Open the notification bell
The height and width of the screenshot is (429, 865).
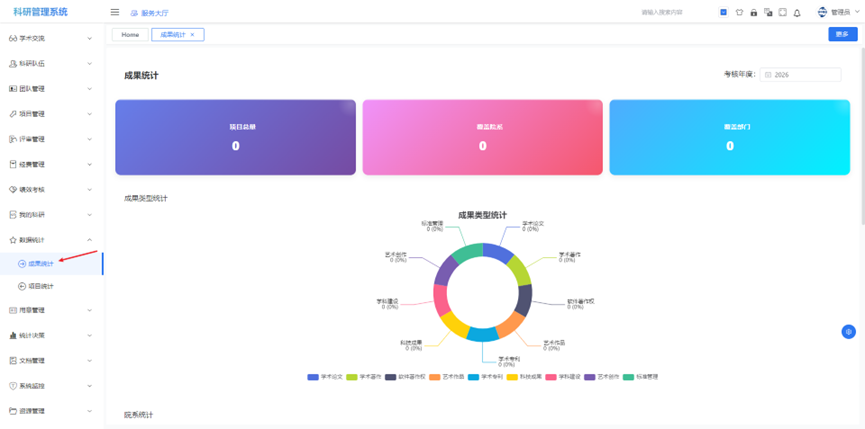pyautogui.click(x=797, y=13)
